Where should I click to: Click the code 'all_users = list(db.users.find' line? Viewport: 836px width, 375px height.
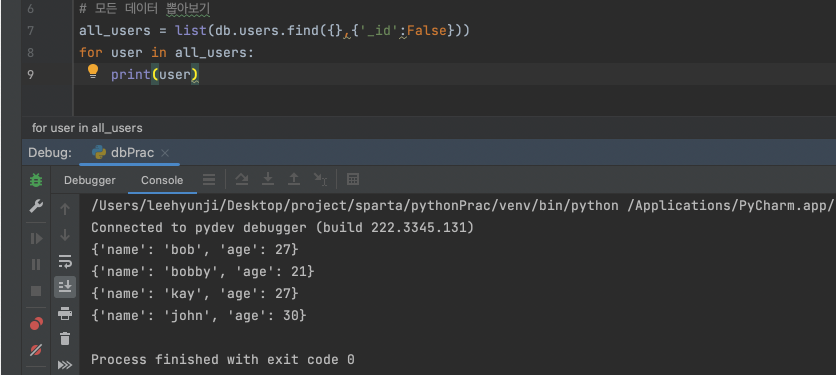point(274,31)
